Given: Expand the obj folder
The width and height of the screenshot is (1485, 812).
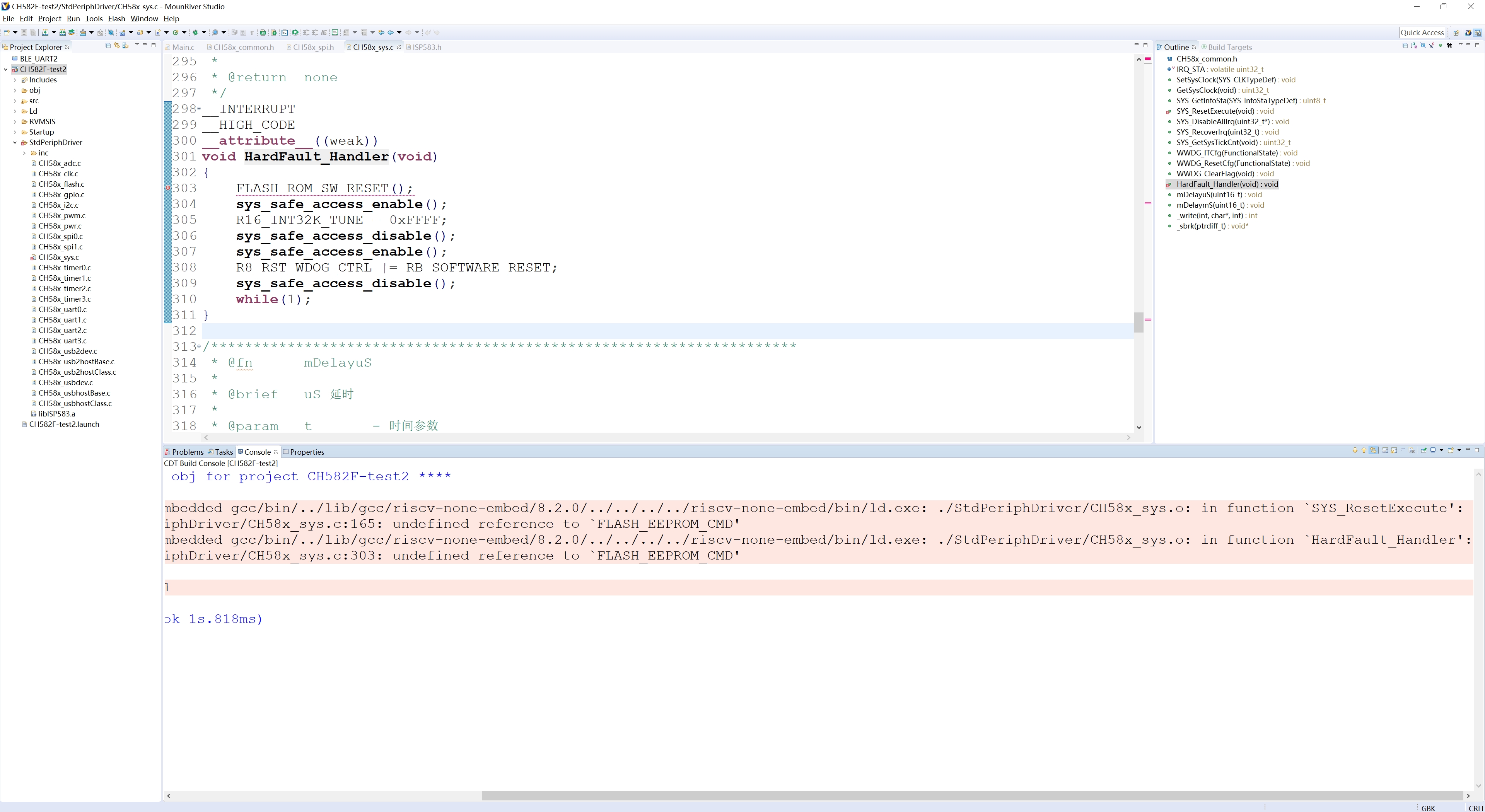Looking at the screenshot, I should tap(15, 90).
